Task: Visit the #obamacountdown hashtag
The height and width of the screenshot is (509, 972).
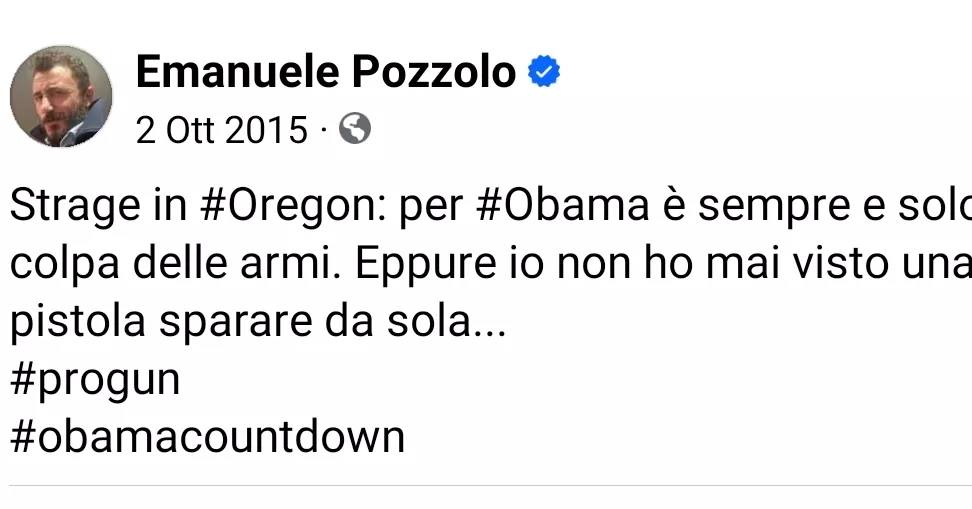Action: 207,438
